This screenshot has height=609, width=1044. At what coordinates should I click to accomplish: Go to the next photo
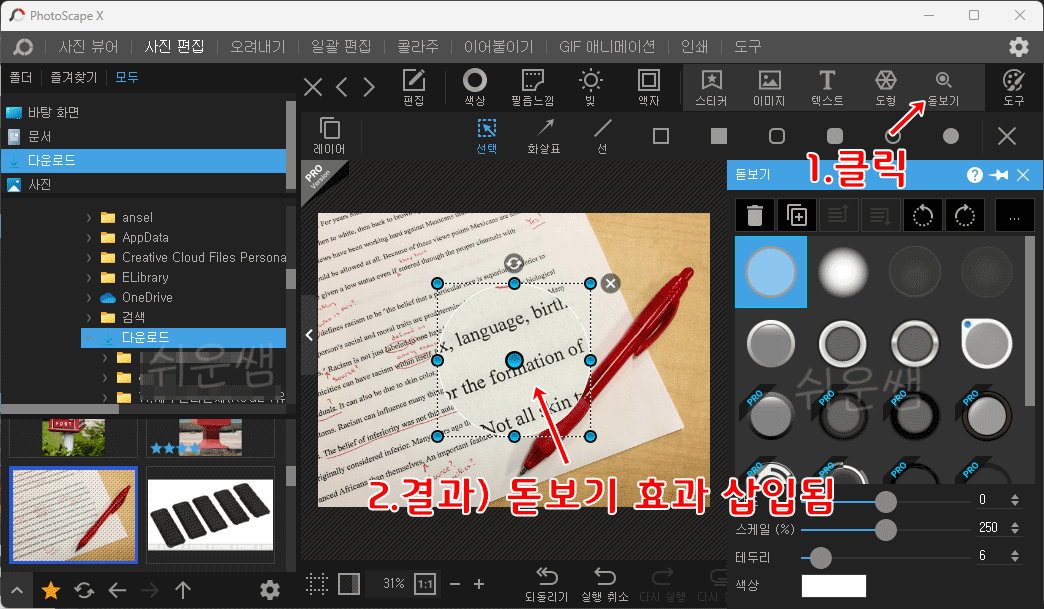[369, 87]
